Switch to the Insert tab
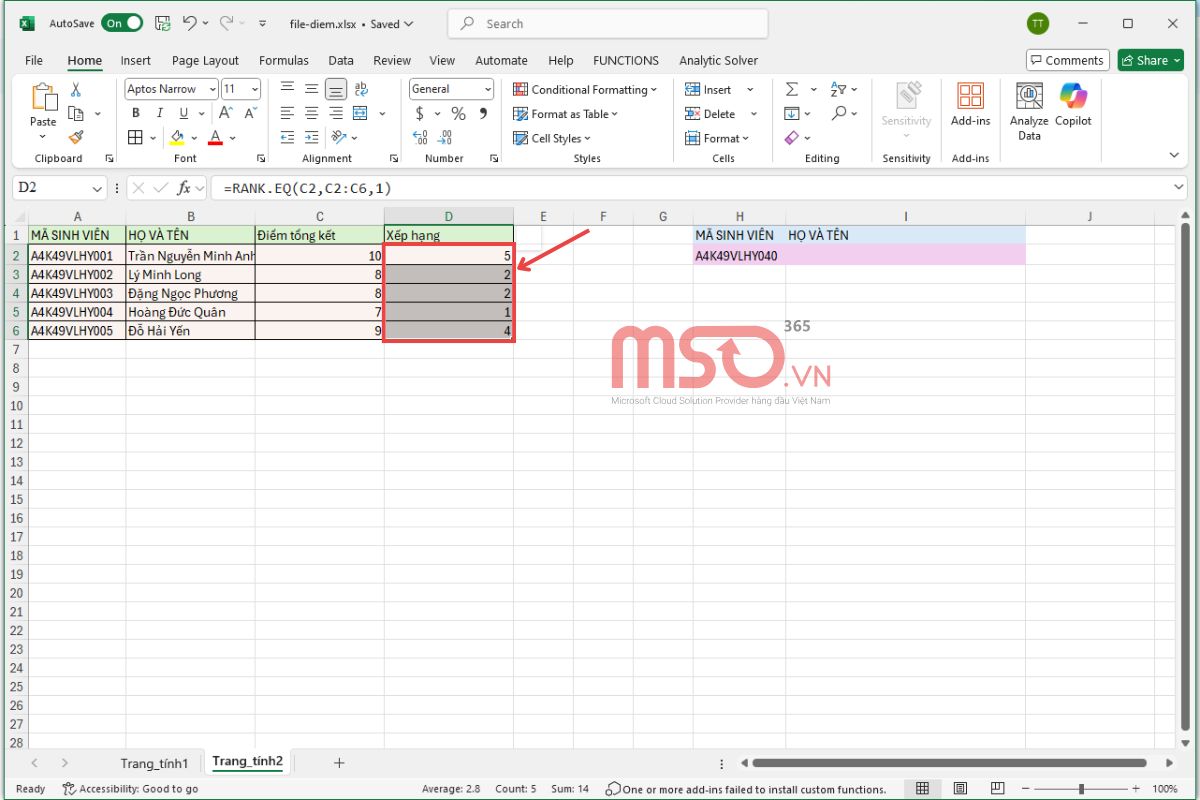The width and height of the screenshot is (1200, 800). click(136, 60)
